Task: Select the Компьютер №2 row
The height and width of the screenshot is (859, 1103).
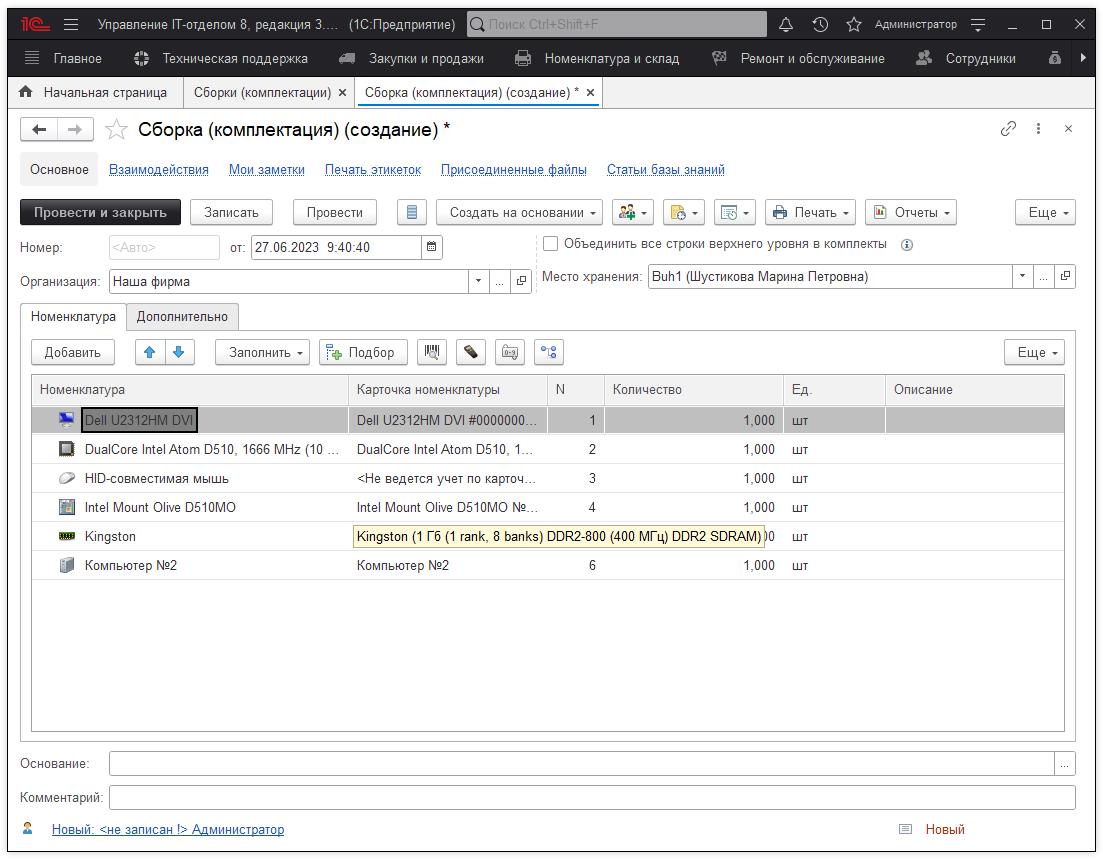Action: click(x=131, y=566)
